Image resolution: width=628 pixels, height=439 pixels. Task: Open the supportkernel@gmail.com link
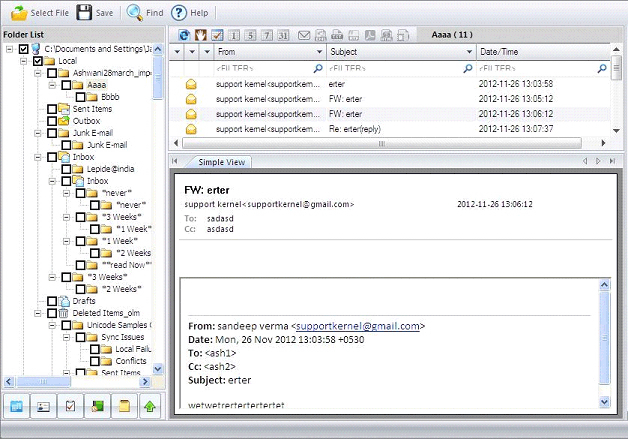[358, 326]
